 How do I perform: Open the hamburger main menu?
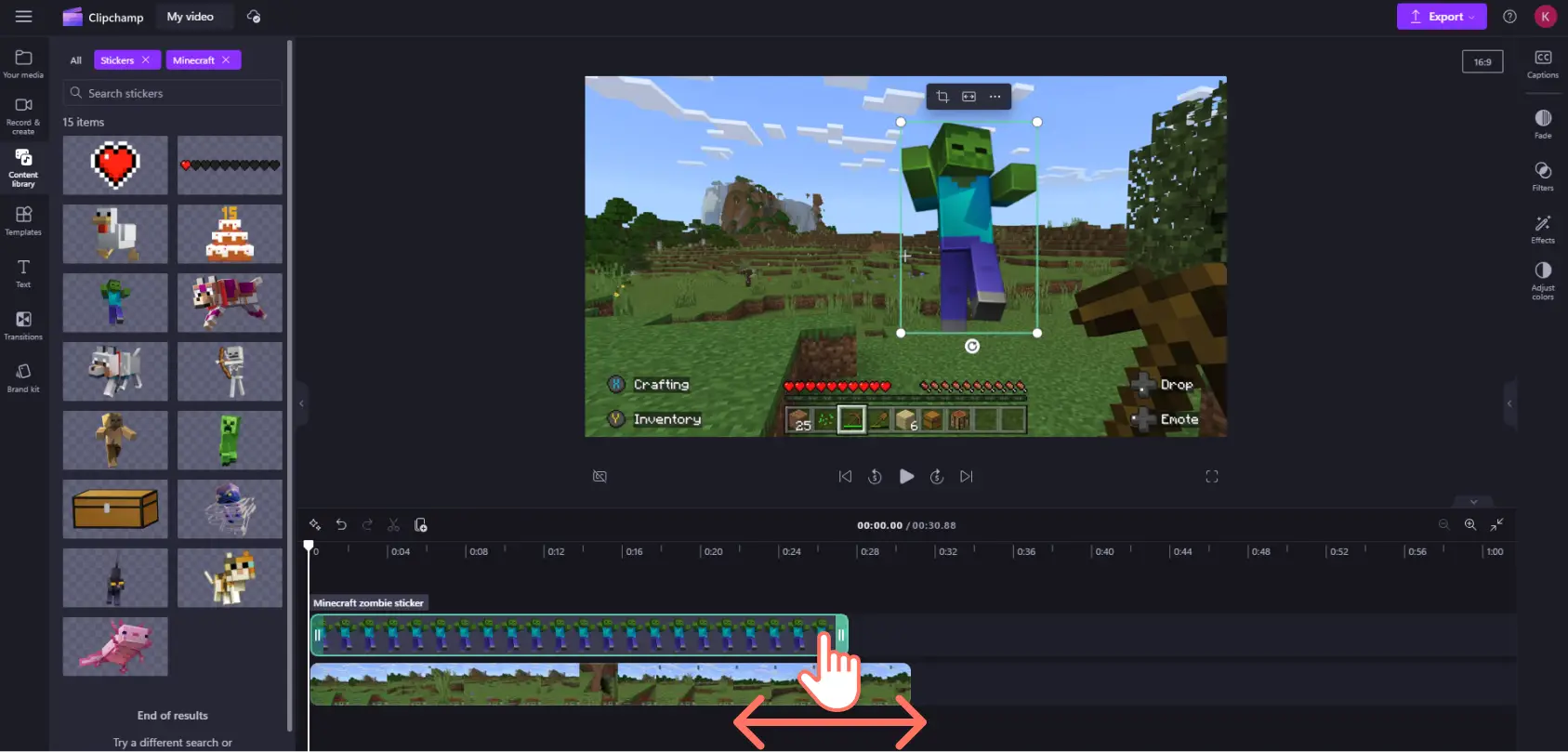23,17
